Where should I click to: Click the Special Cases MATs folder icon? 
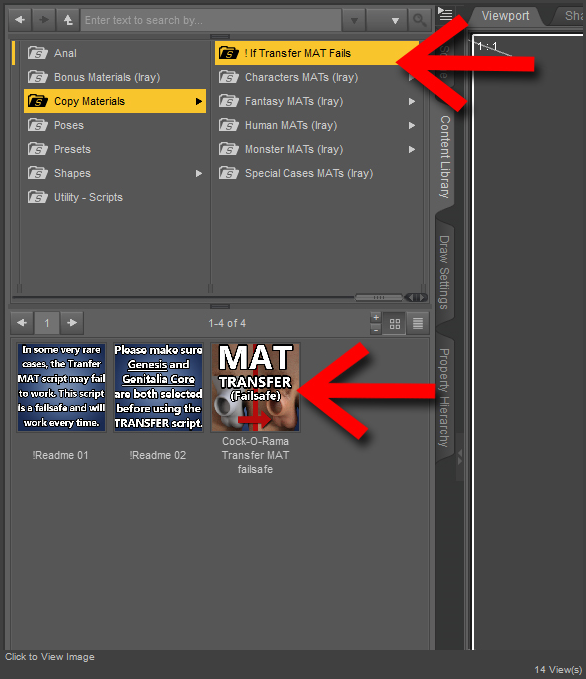click(x=229, y=173)
